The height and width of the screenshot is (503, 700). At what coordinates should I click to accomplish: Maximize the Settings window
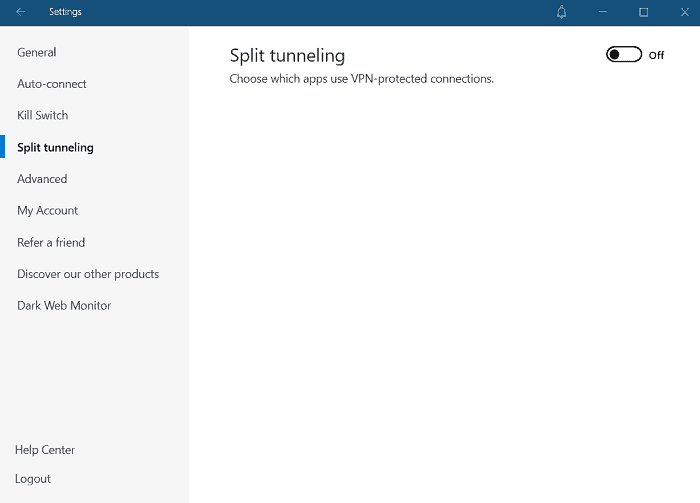pyautogui.click(x=644, y=12)
